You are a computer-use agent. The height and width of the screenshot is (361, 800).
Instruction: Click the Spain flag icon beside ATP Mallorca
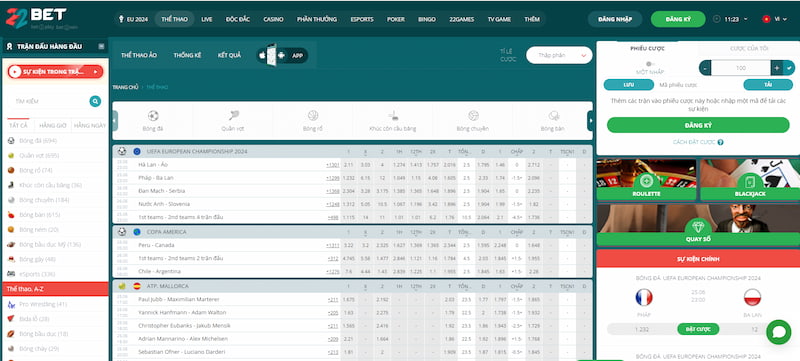coord(137,286)
